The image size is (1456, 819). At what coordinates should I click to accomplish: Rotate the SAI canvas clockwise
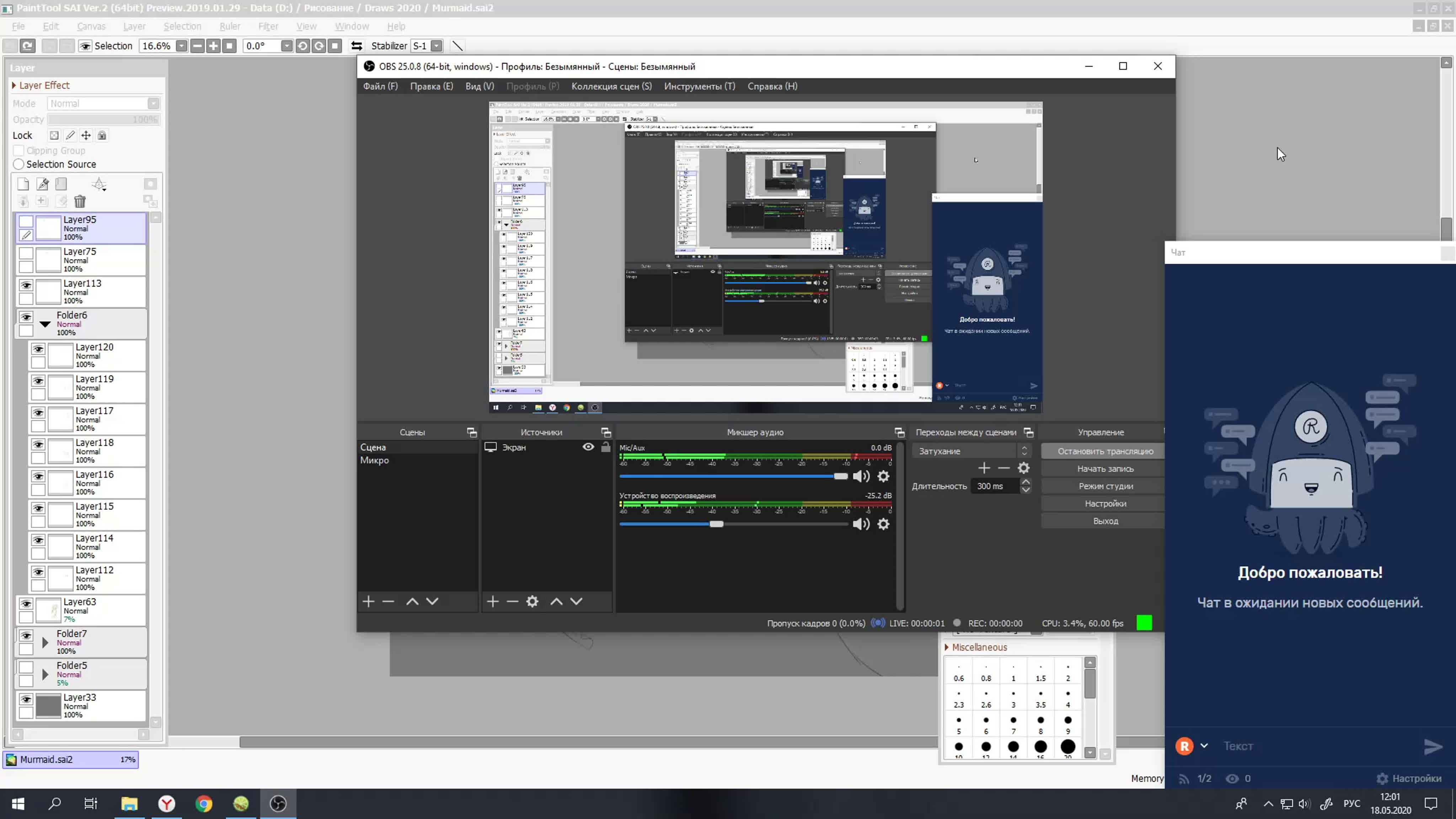click(319, 46)
